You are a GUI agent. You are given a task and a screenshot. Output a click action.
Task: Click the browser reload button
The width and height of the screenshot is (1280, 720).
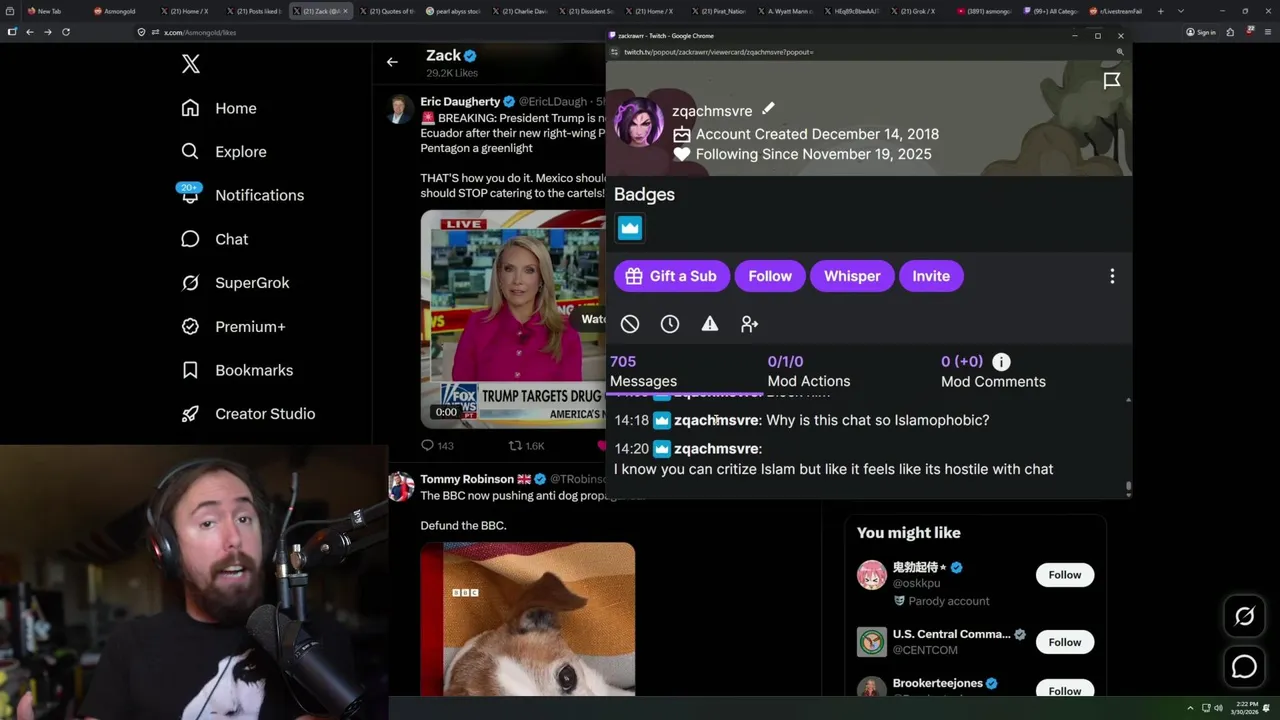66,32
